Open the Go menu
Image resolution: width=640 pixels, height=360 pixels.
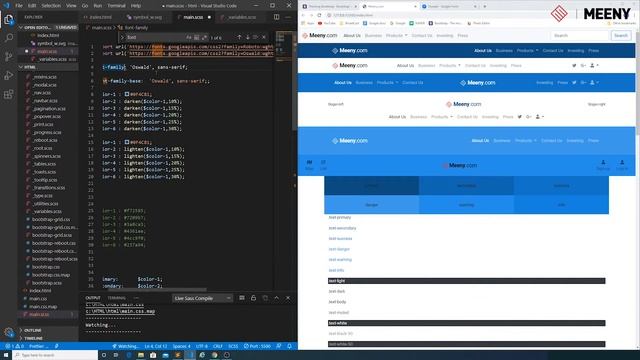[x=85, y=6]
